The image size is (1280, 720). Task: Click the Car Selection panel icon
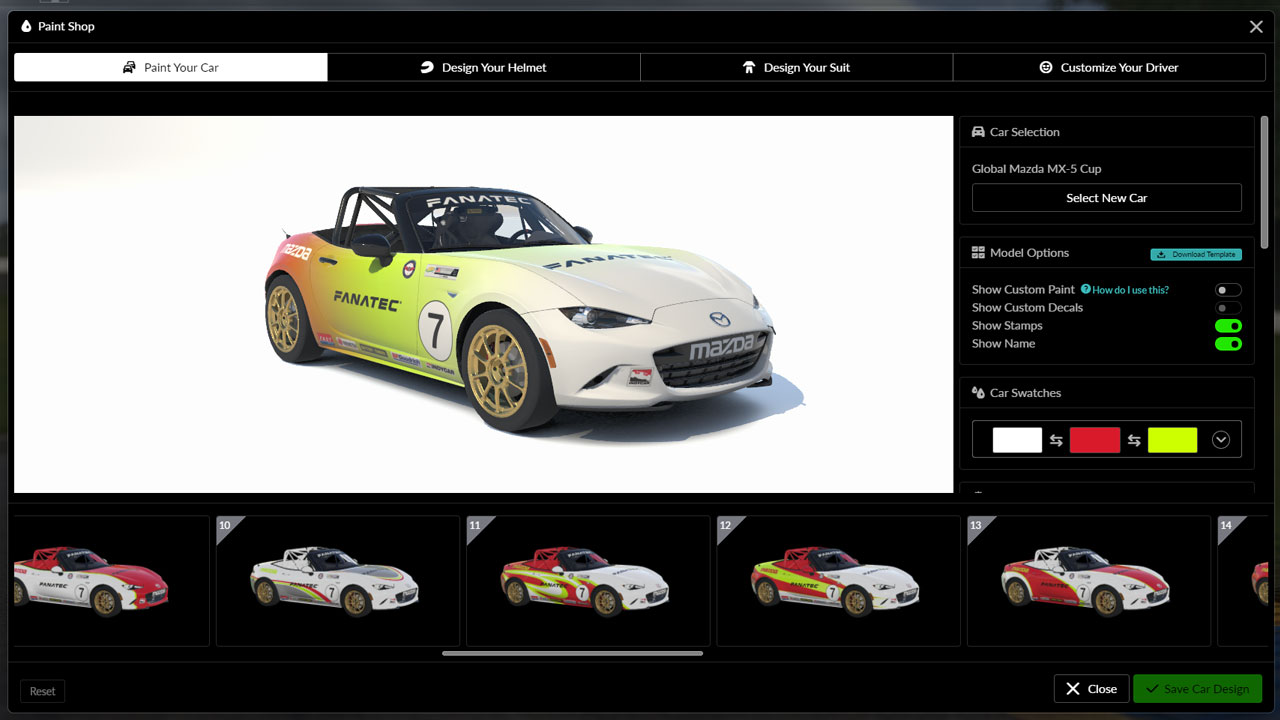coord(981,131)
